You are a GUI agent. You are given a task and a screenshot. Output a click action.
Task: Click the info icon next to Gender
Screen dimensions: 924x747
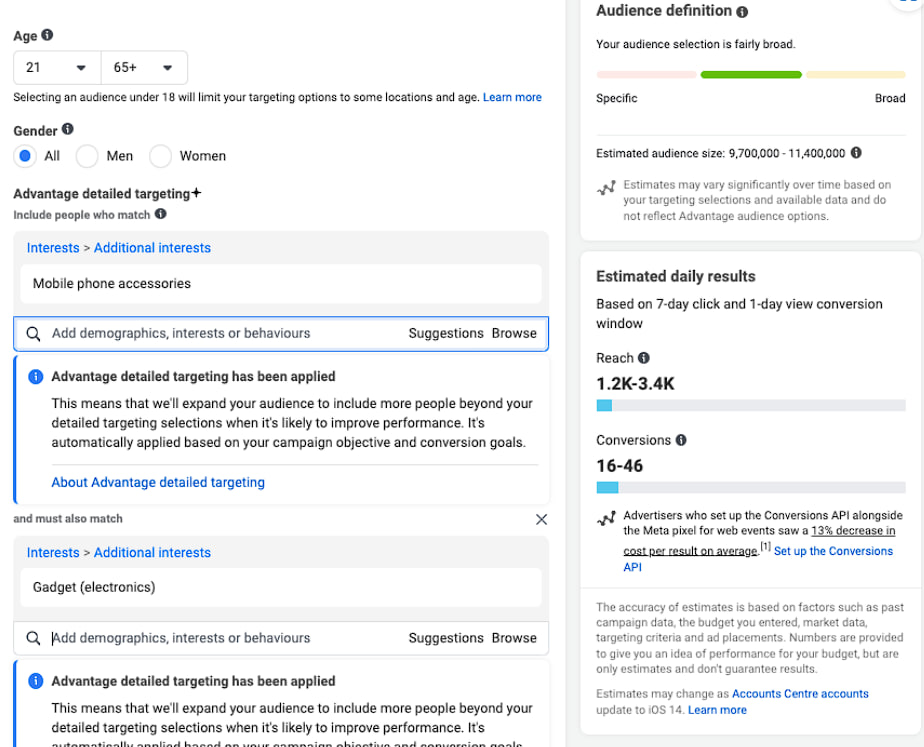(68, 129)
